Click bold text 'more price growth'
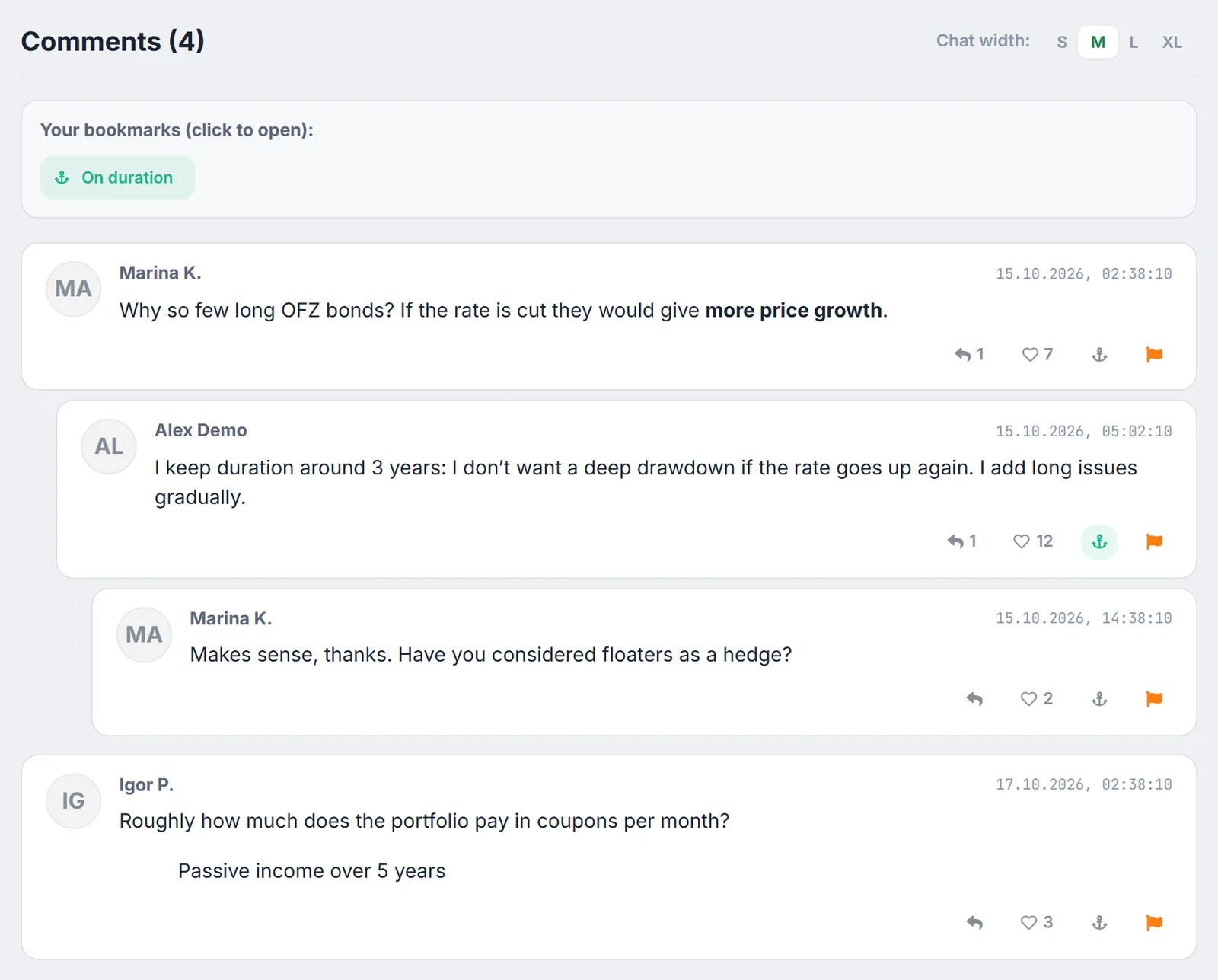Image resolution: width=1218 pixels, height=980 pixels. pos(794,311)
